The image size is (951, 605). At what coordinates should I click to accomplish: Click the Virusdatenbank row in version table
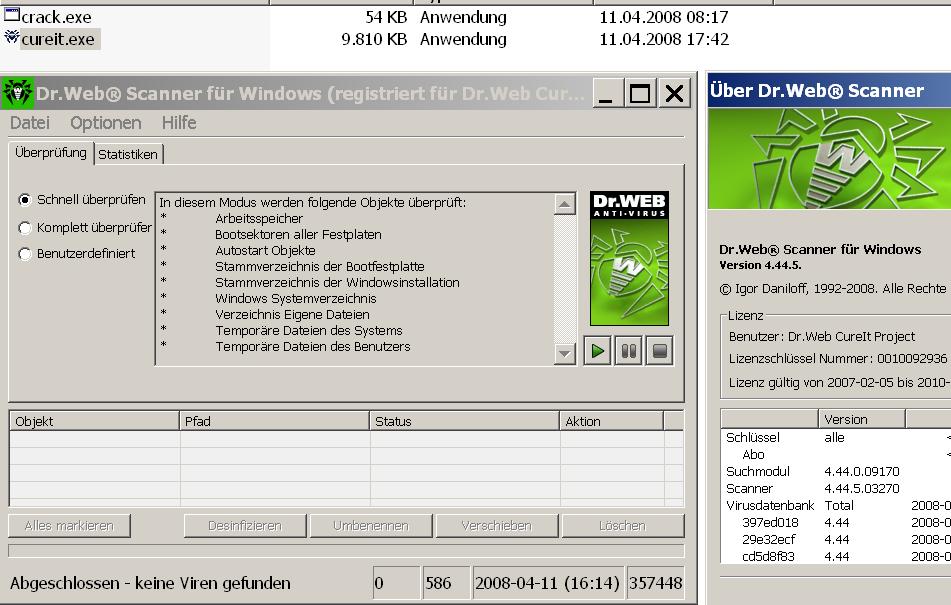coord(836,506)
